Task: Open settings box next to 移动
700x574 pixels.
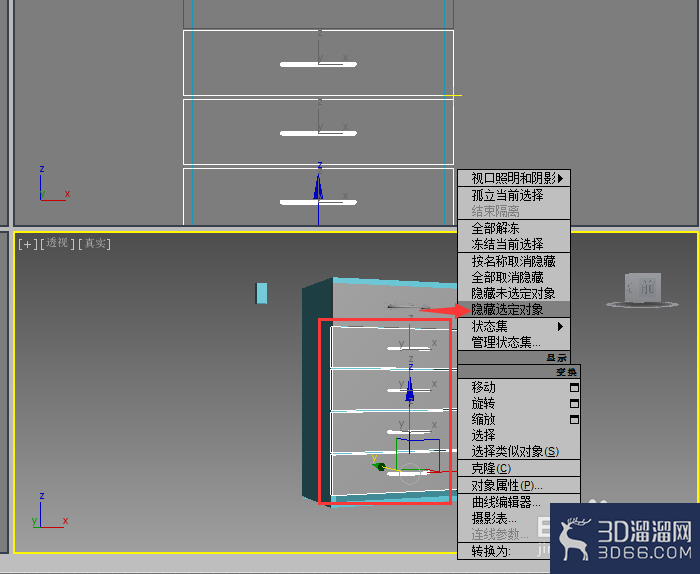Action: point(575,387)
